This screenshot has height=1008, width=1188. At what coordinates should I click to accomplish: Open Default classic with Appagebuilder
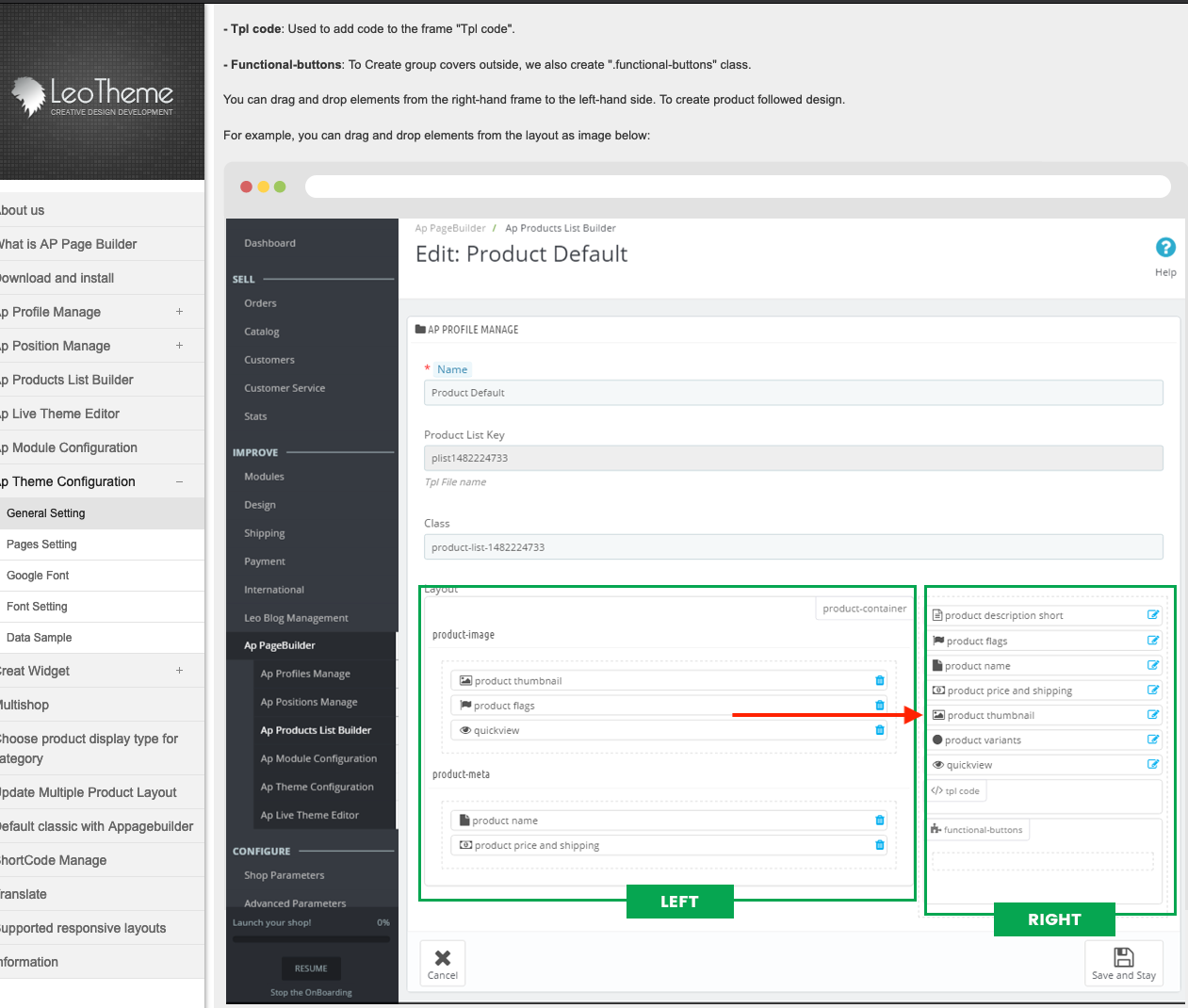(x=102, y=826)
